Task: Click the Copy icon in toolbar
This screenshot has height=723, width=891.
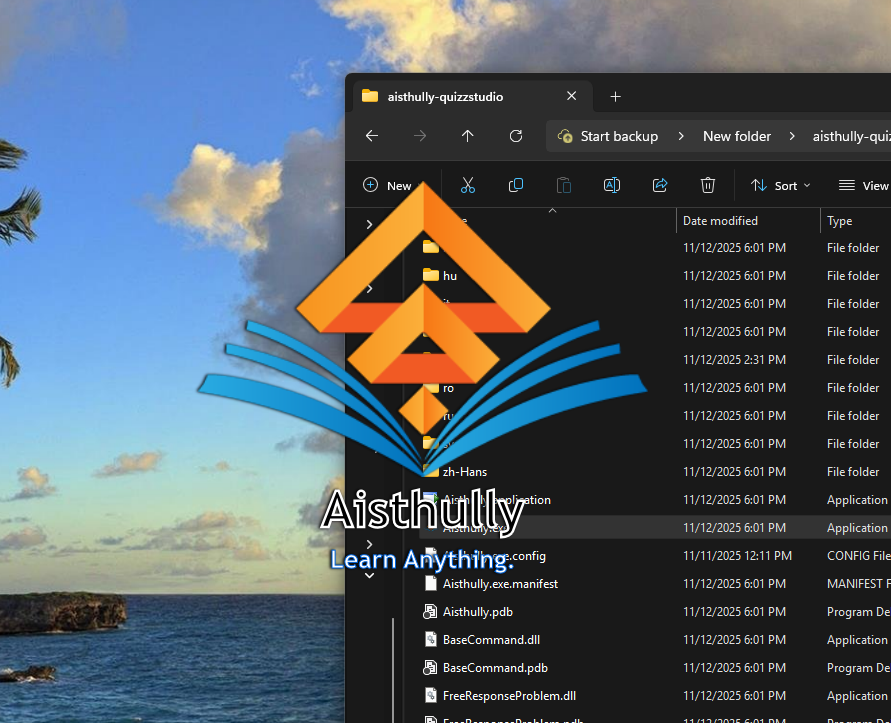Action: [x=516, y=185]
